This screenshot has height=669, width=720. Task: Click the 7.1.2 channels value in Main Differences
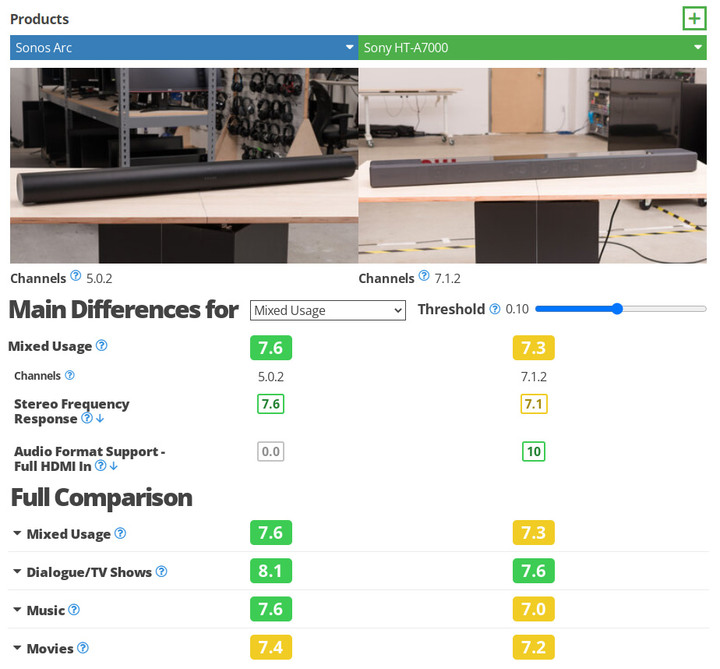click(534, 377)
